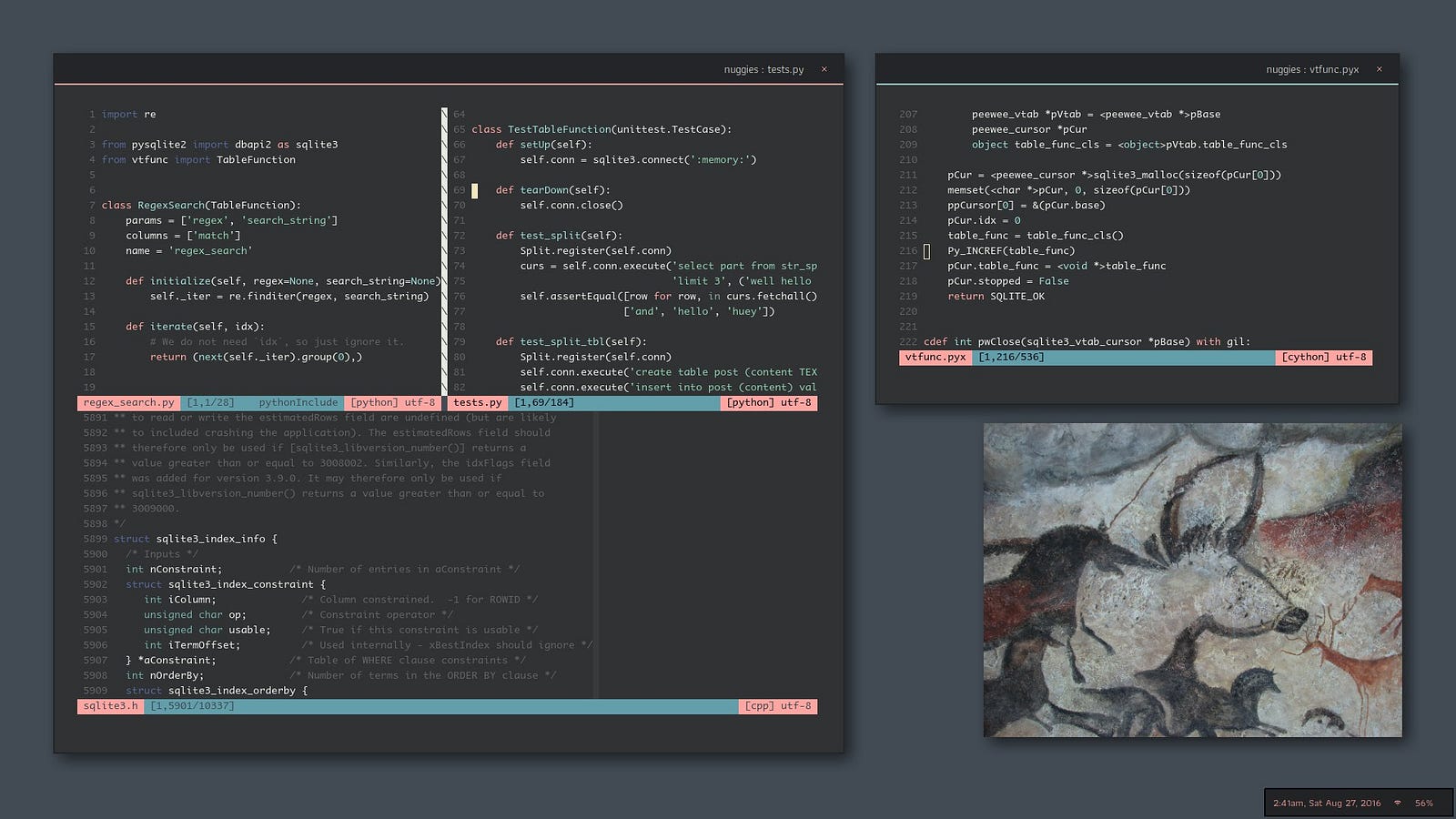Click 'ppCursor[0] = &(pCur.base)'

coord(1026,206)
